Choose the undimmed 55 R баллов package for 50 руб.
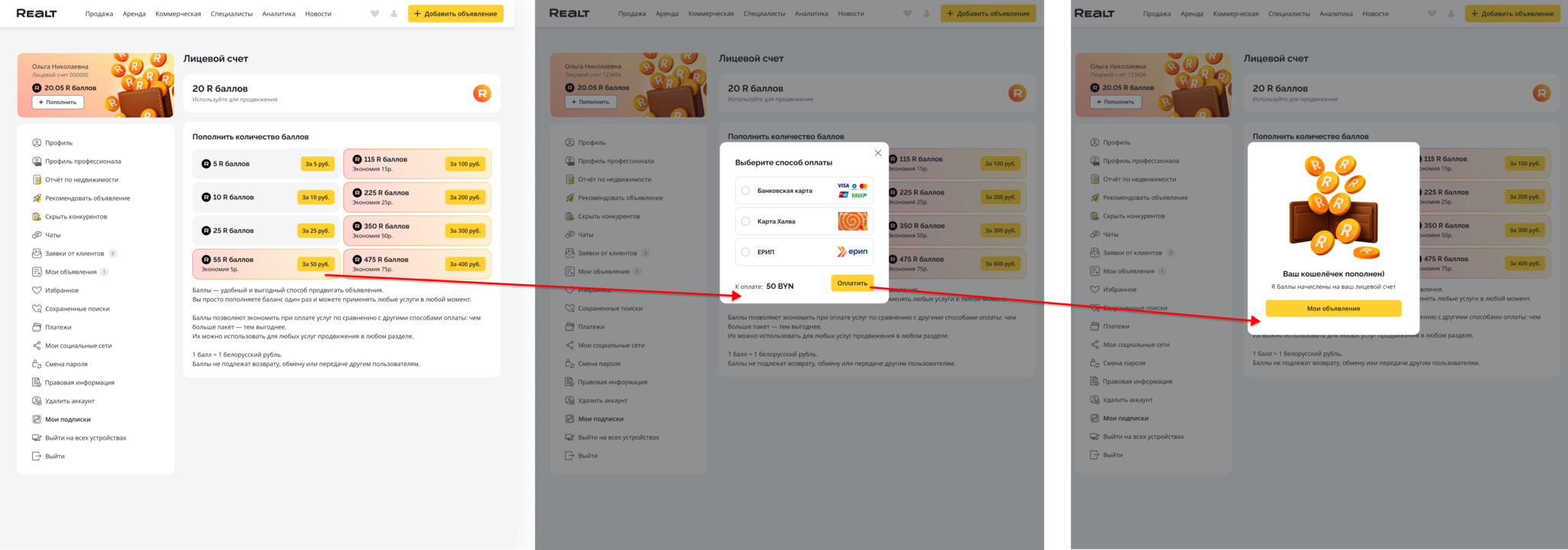The width and height of the screenshot is (1568, 550). coord(266,264)
